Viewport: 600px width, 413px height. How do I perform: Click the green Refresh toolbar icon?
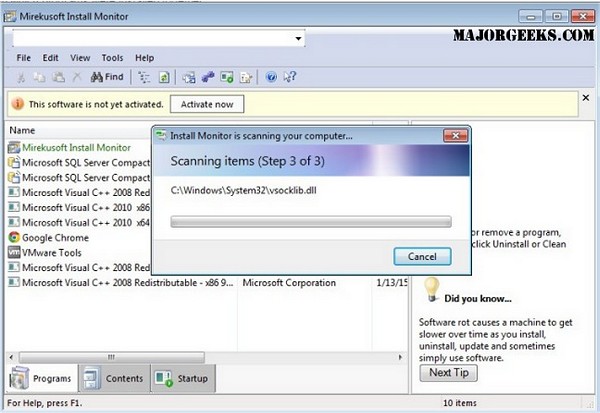tap(164, 77)
